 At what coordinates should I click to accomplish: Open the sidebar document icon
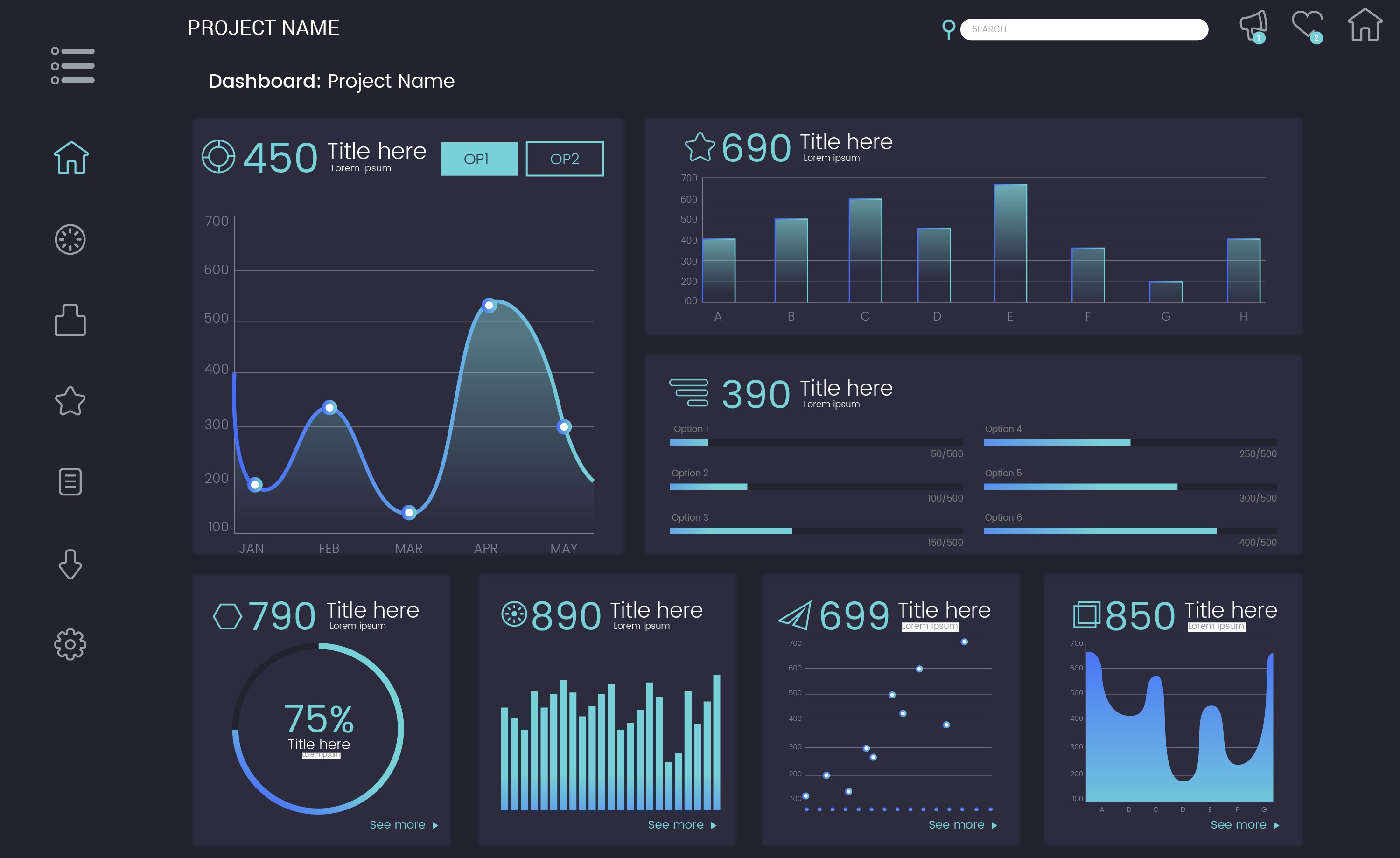70,482
